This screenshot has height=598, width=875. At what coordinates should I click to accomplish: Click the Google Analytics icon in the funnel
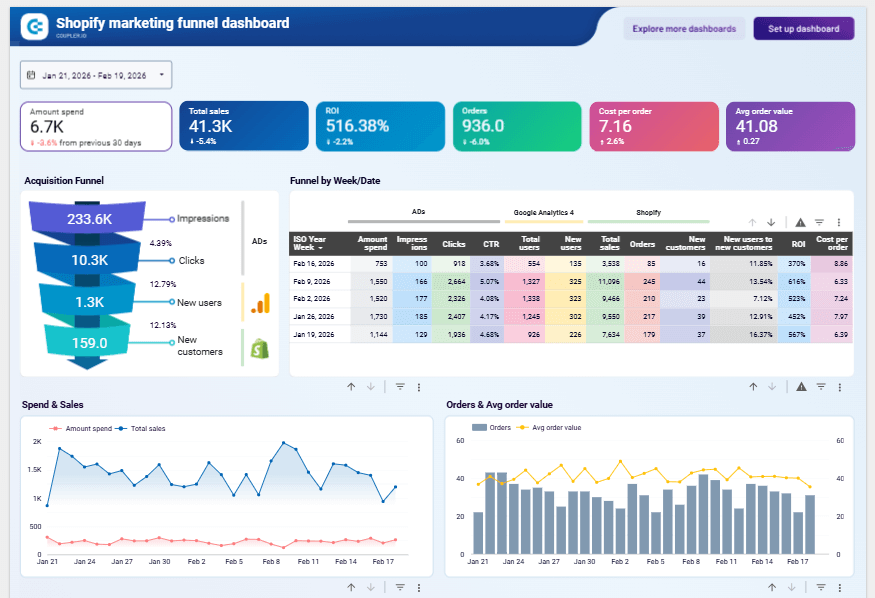pyautogui.click(x=259, y=305)
